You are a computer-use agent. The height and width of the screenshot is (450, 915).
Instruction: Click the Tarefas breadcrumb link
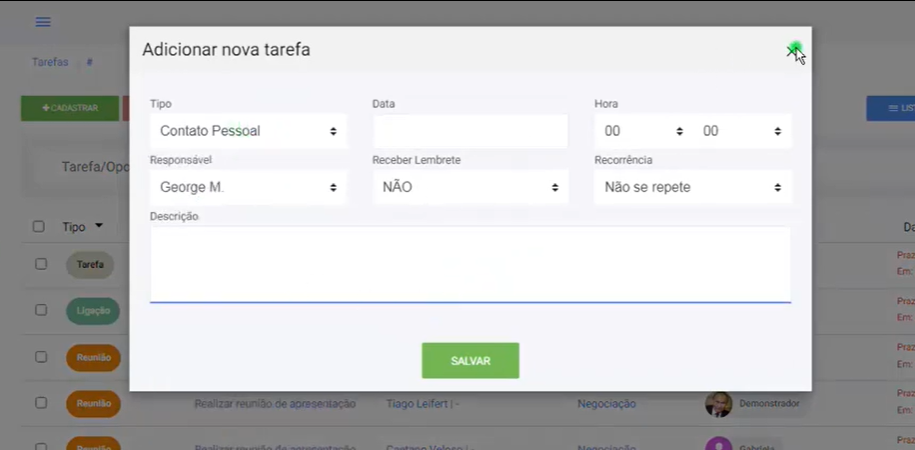coord(50,62)
